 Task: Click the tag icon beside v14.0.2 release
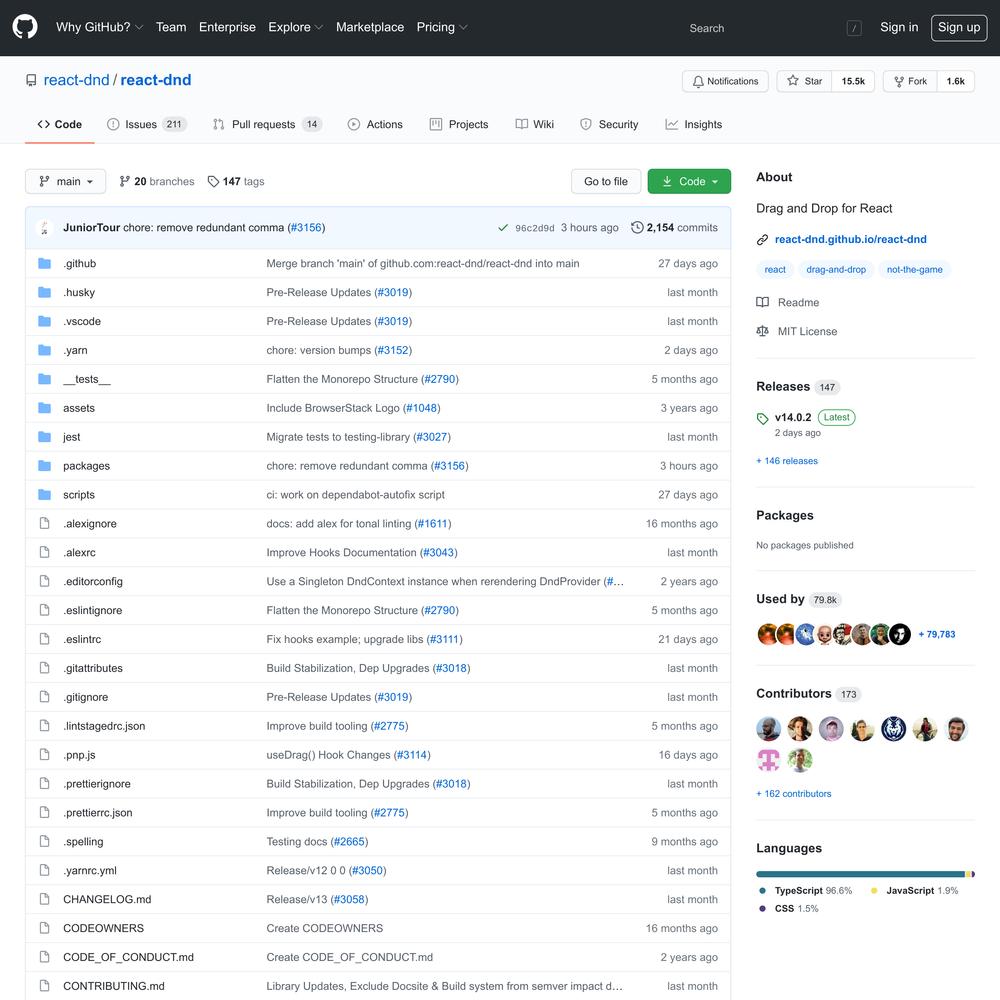click(762, 418)
